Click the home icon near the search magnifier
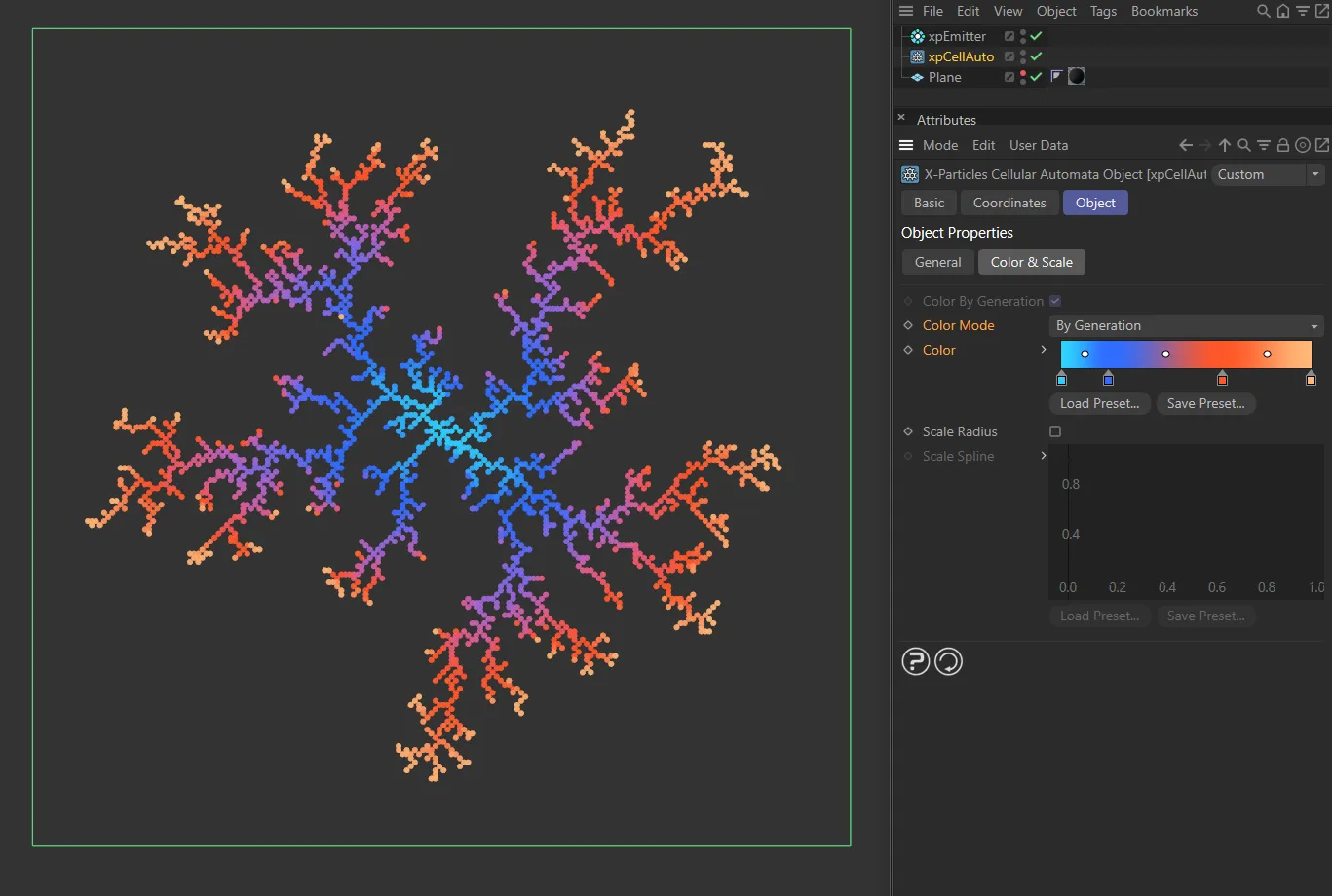Image resolution: width=1332 pixels, height=896 pixels. [1283, 11]
